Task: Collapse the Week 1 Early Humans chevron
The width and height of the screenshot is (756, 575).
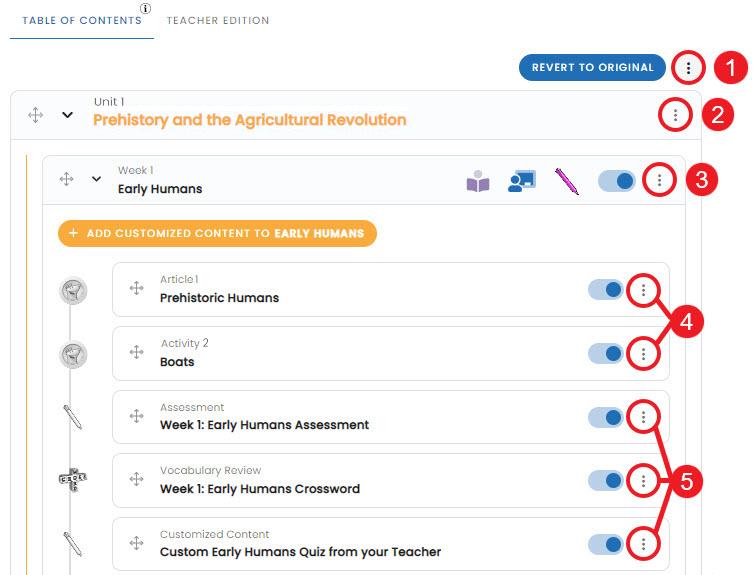Action: point(96,179)
